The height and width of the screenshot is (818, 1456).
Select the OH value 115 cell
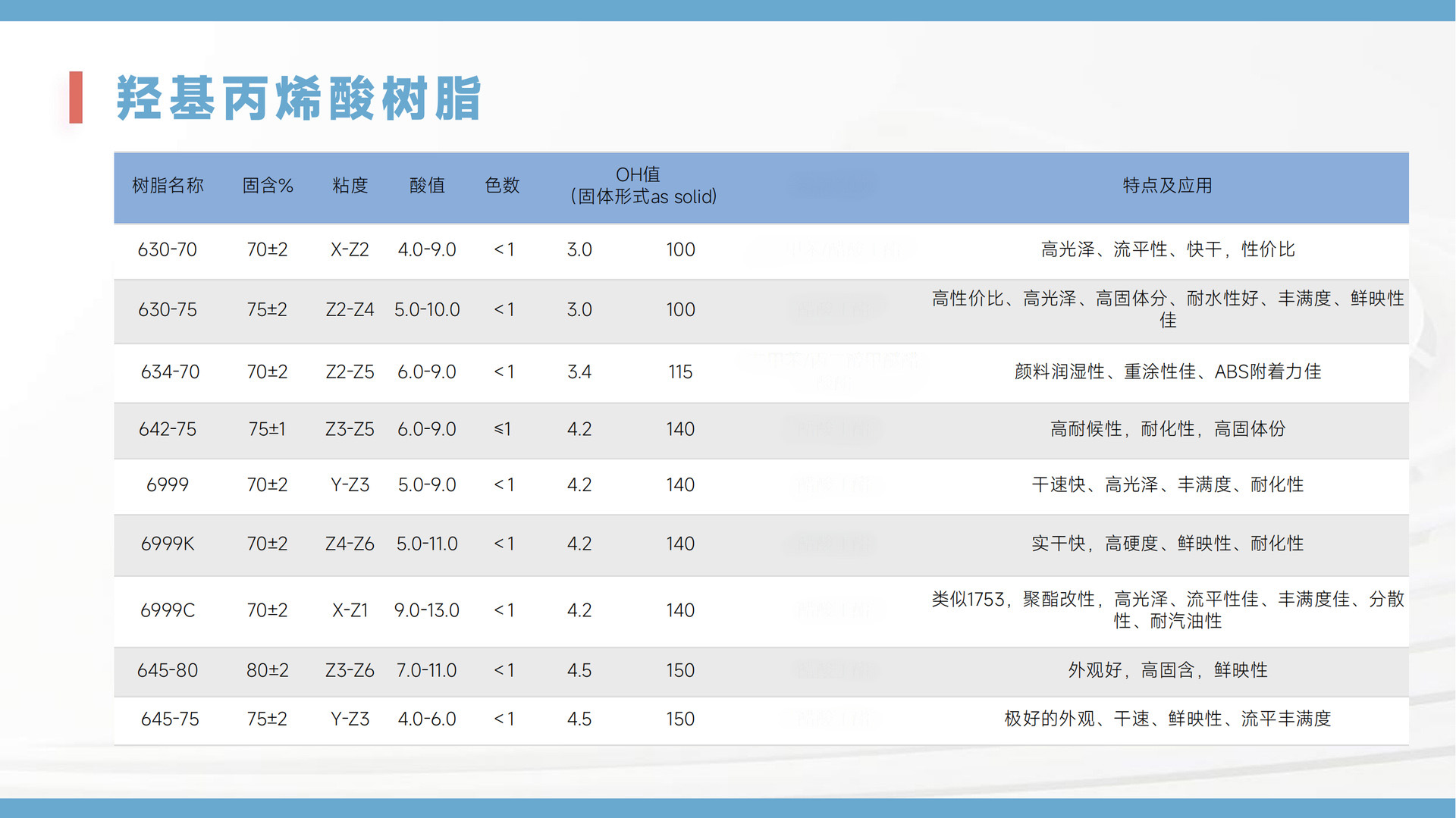680,371
